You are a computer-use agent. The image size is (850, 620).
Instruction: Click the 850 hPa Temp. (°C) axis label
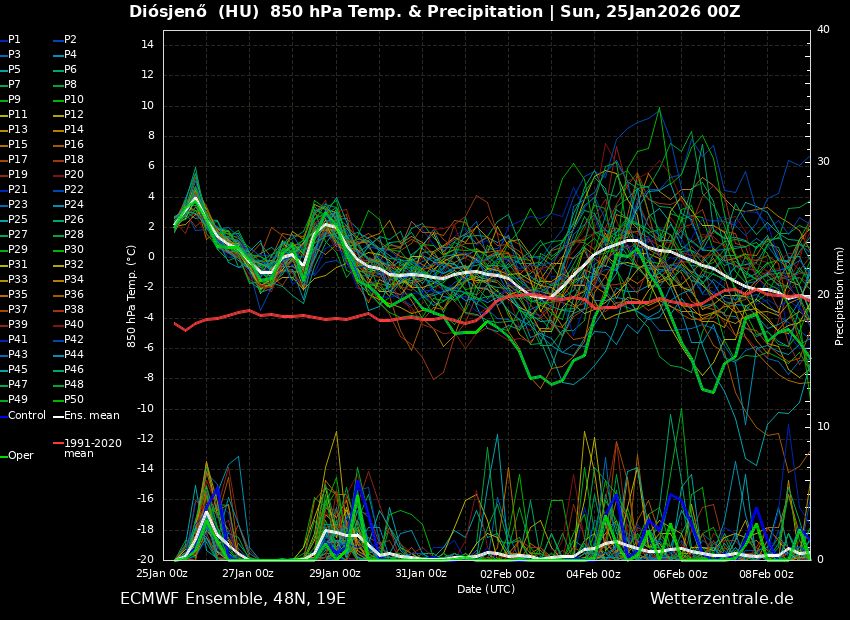132,296
